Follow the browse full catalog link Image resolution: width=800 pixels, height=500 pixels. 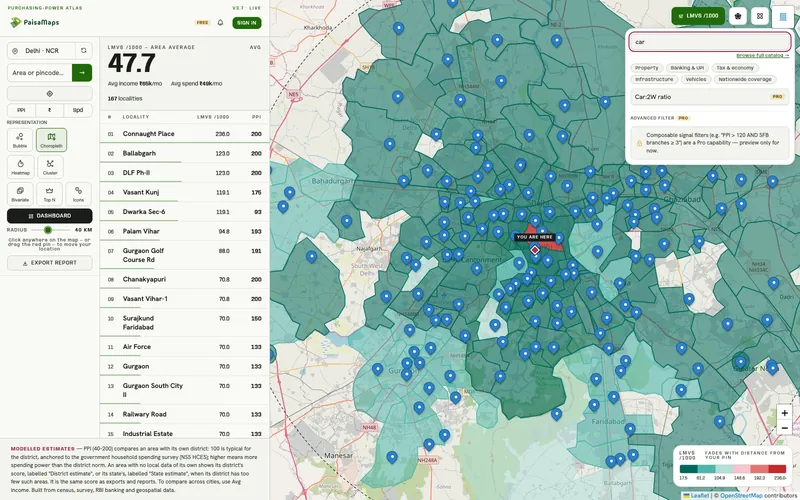click(763, 55)
